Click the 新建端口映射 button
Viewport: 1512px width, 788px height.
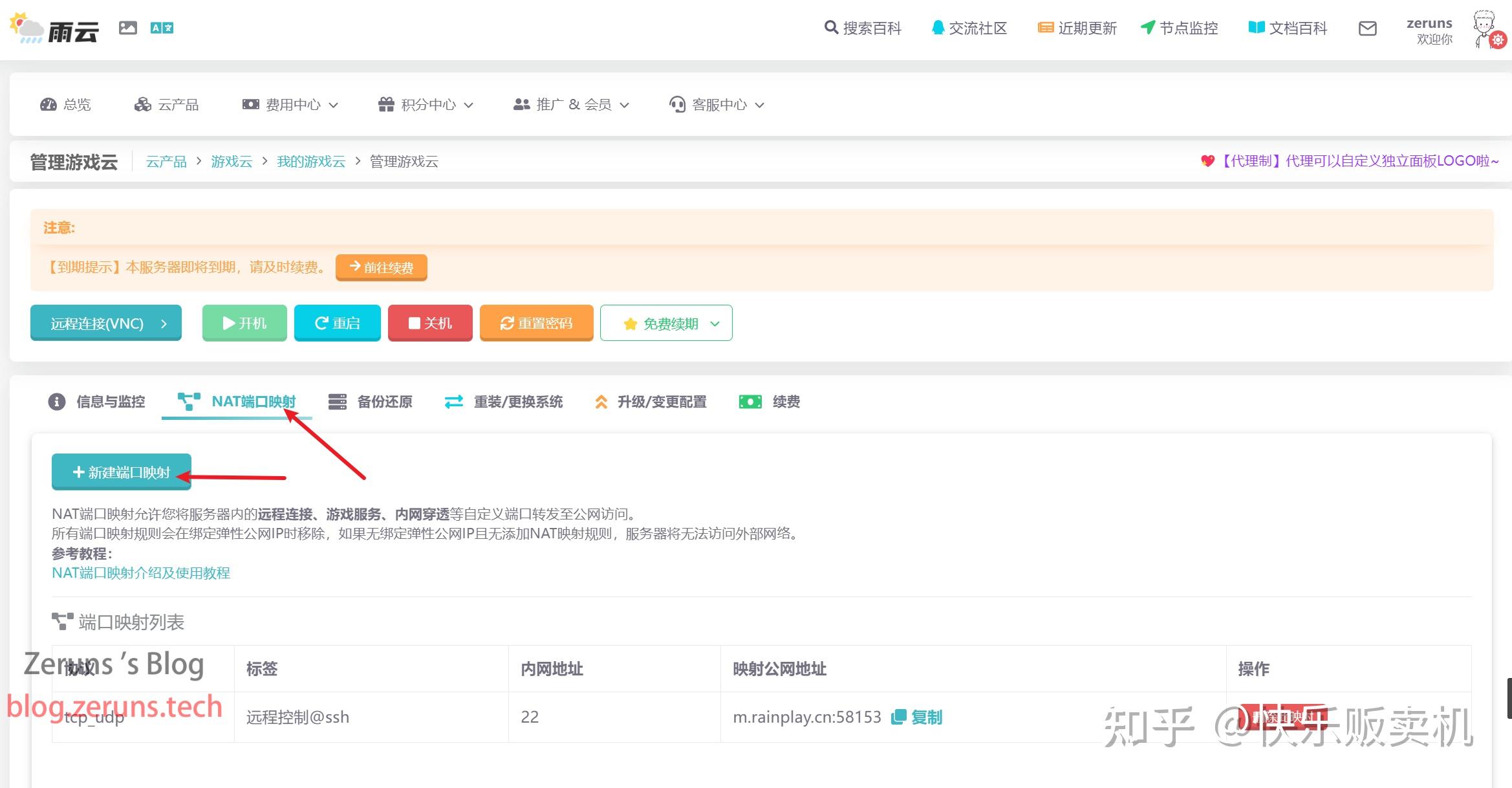pyautogui.click(x=120, y=472)
